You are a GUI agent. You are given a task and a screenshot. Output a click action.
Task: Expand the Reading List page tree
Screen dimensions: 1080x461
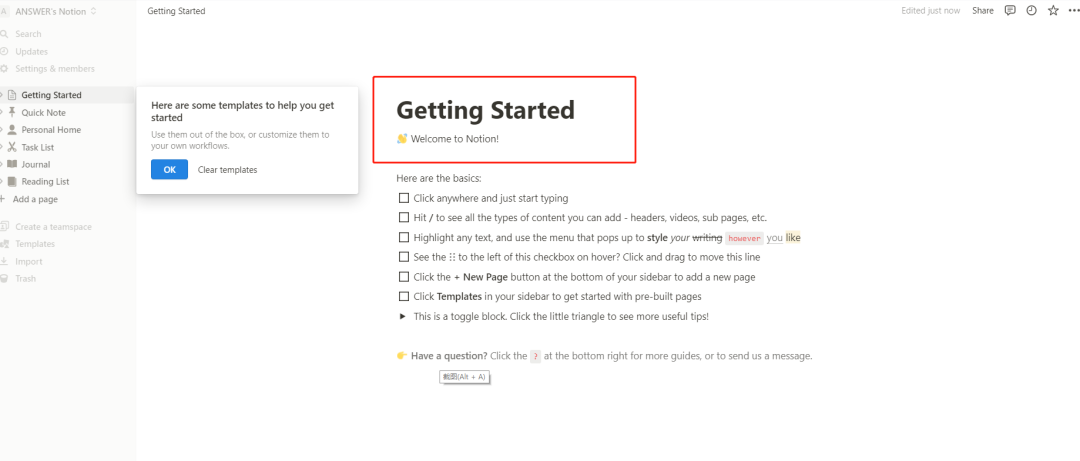pyautogui.click(x=2, y=182)
